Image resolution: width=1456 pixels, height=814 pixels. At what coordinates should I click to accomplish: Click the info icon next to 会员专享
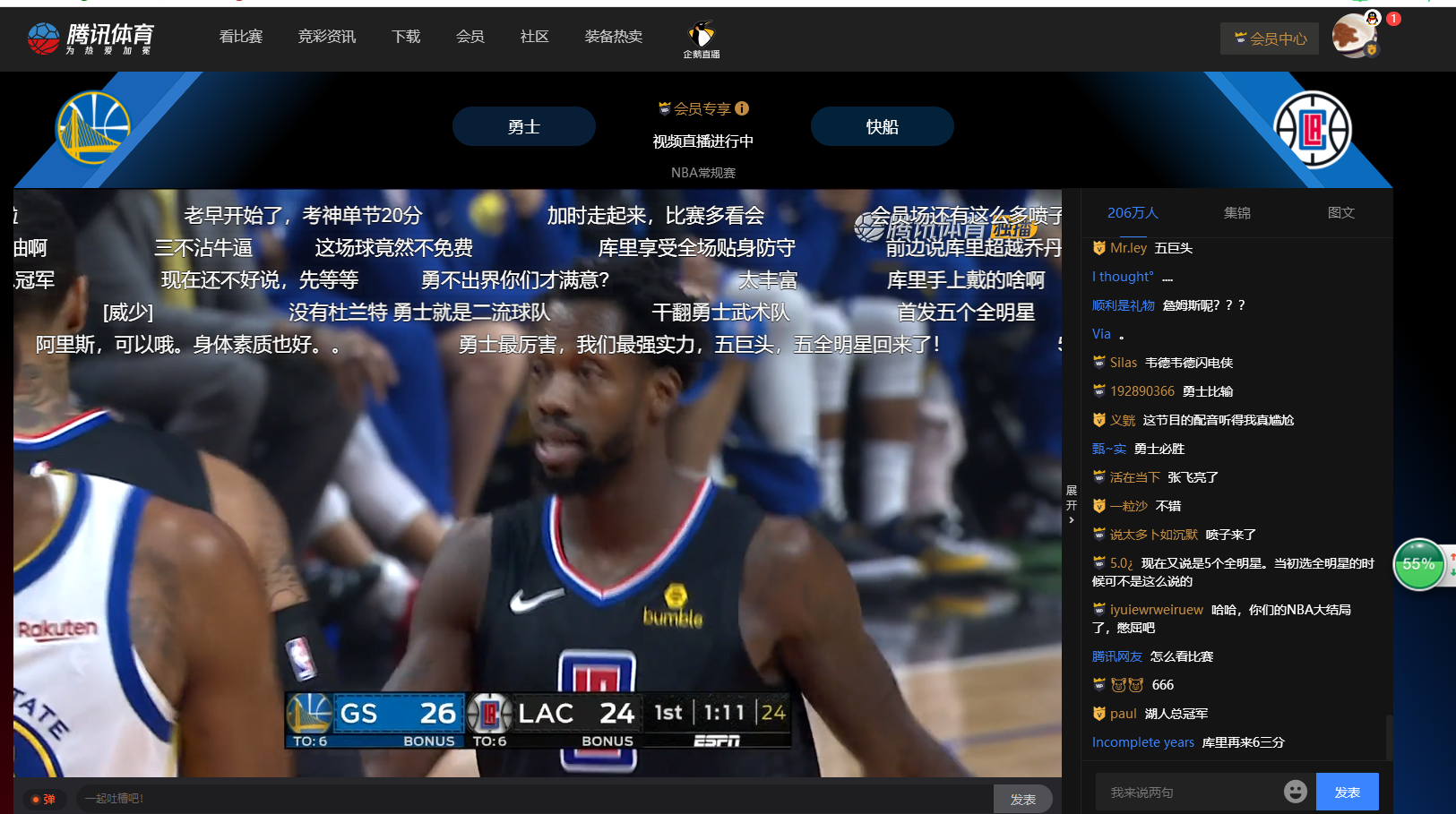tap(742, 108)
